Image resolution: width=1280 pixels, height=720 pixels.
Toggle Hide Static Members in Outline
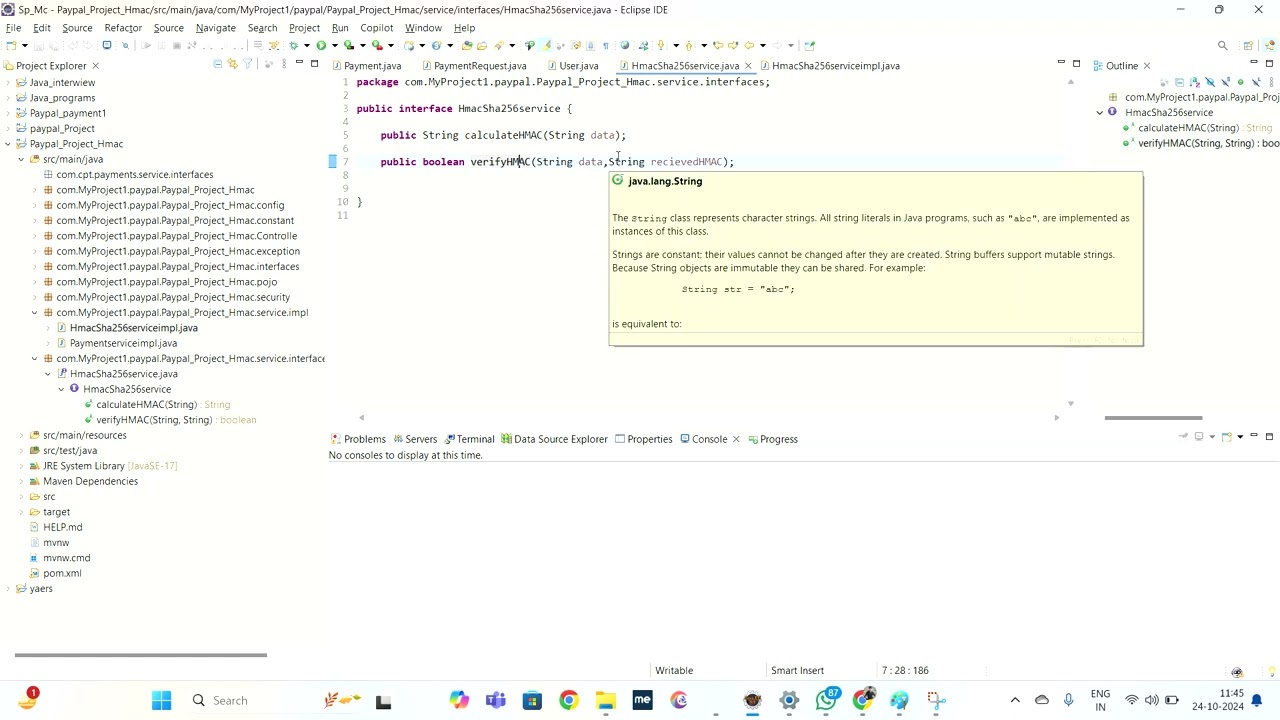pos(1225,82)
